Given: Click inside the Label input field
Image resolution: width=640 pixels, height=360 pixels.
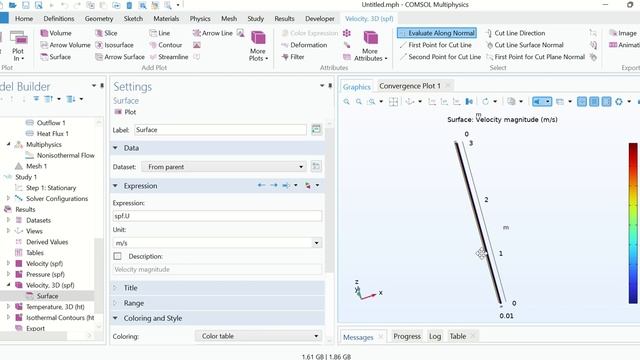Looking at the screenshot, I should click(x=220, y=130).
